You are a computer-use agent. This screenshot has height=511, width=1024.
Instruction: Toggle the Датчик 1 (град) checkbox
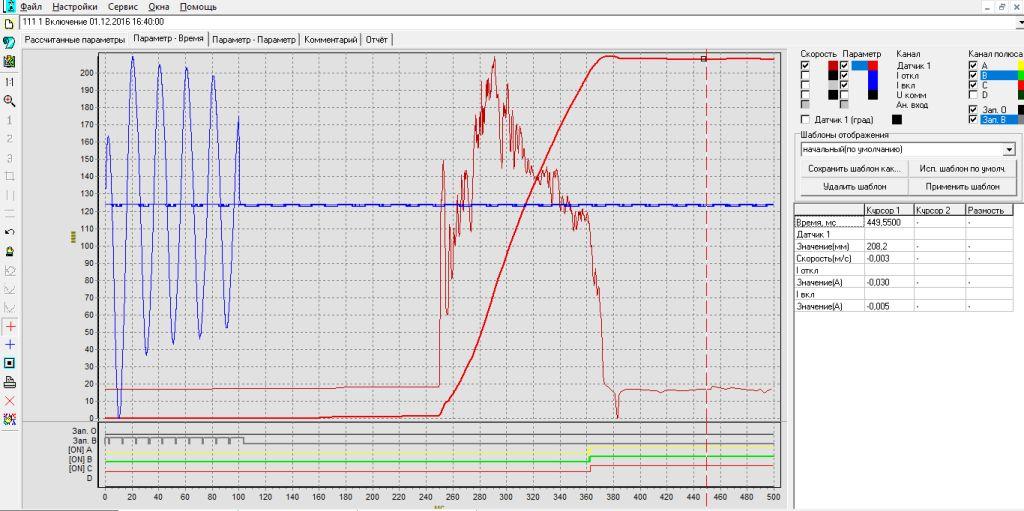pos(806,119)
